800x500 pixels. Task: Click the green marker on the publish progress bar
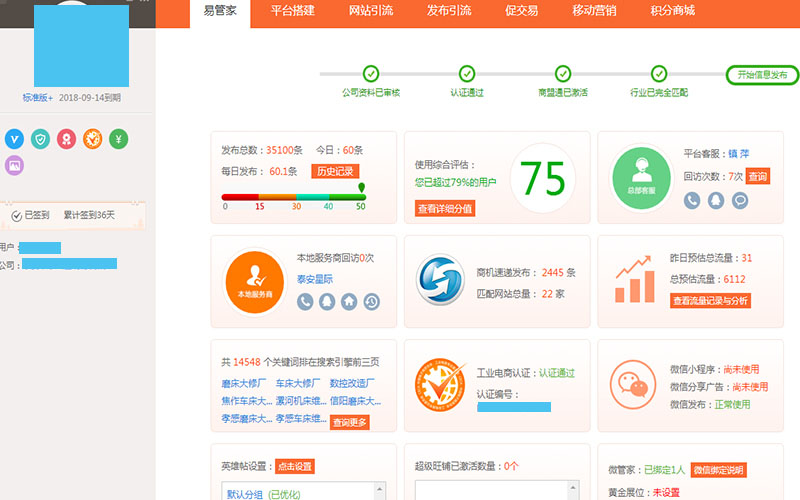pos(361,187)
